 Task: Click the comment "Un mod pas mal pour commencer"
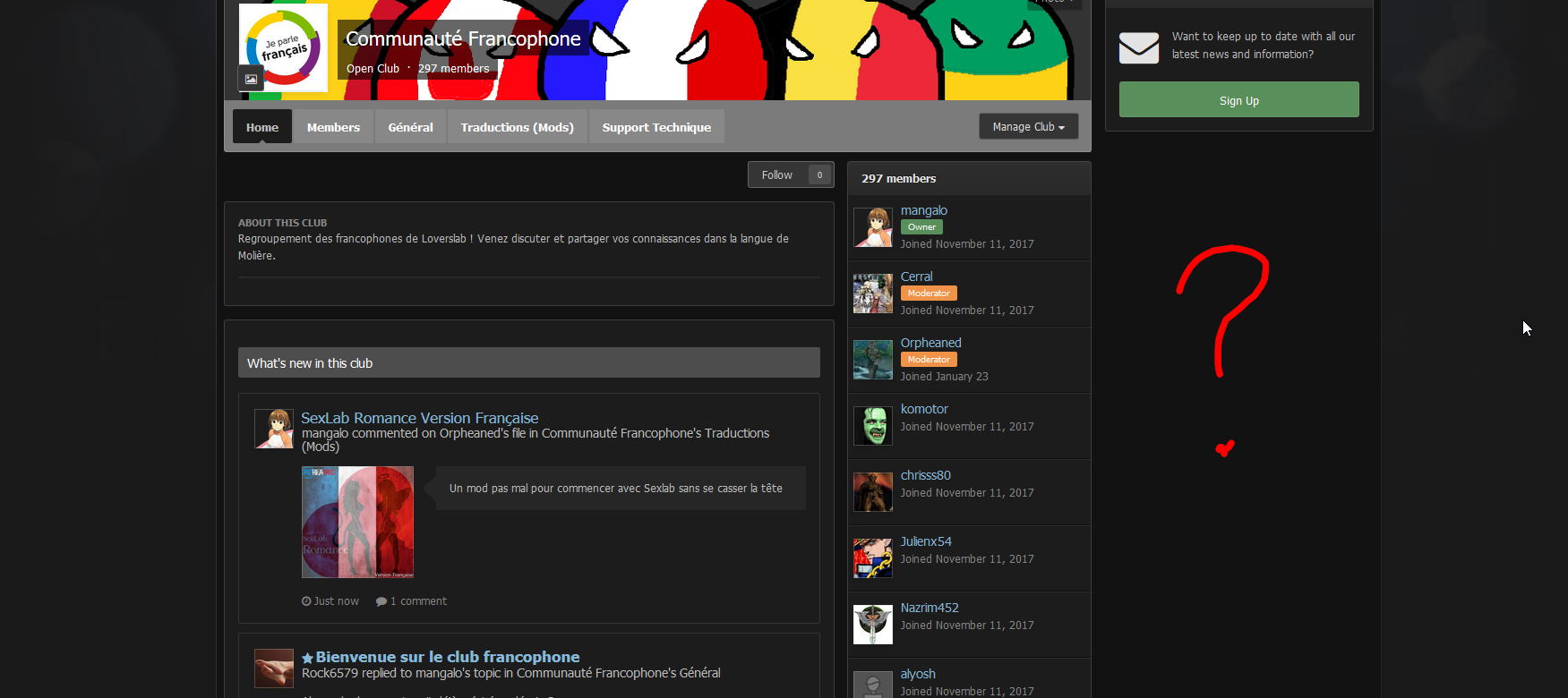pyautogui.click(x=616, y=489)
